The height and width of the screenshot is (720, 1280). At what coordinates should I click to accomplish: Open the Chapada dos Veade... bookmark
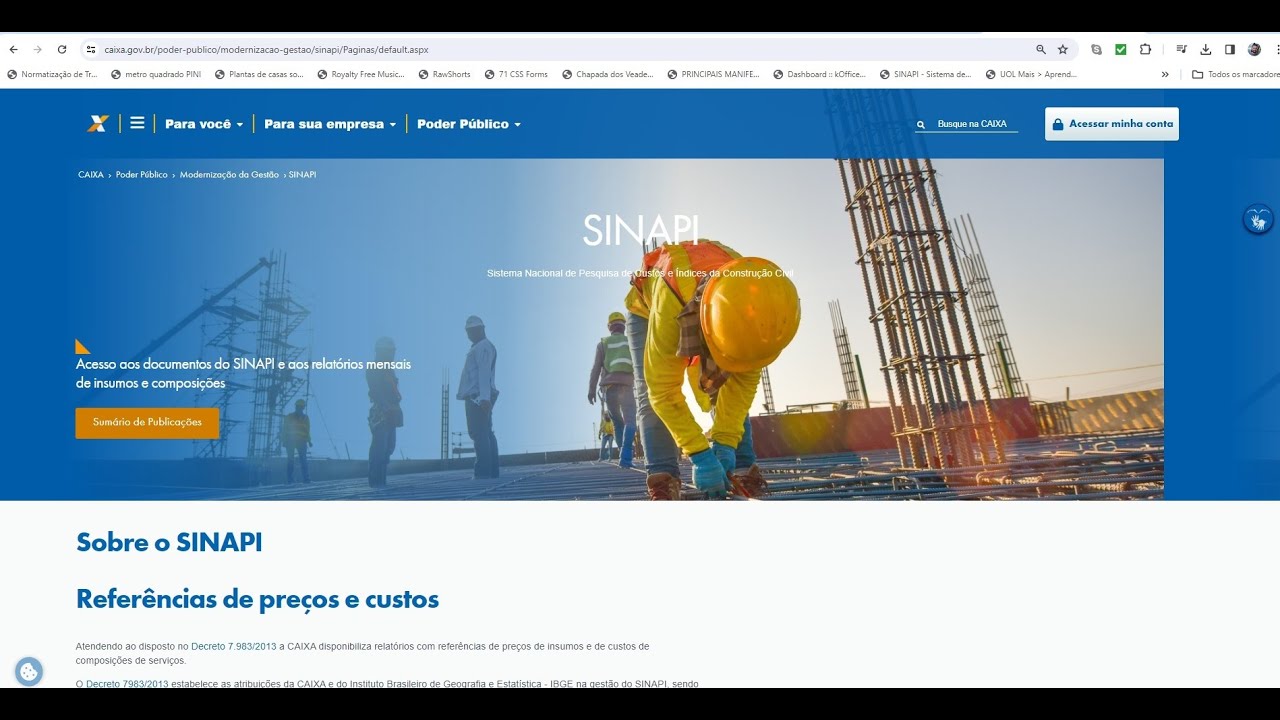pyautogui.click(x=607, y=74)
